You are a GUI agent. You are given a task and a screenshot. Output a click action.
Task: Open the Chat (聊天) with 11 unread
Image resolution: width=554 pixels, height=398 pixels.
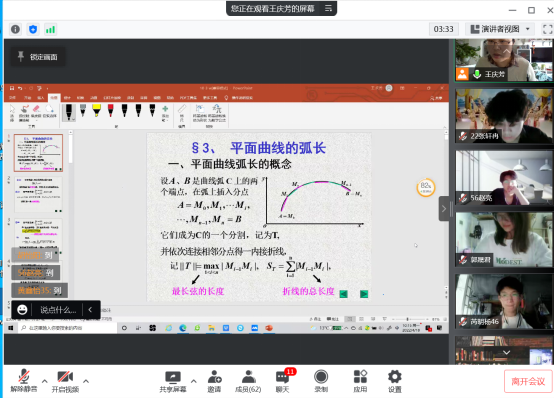pos(283,381)
